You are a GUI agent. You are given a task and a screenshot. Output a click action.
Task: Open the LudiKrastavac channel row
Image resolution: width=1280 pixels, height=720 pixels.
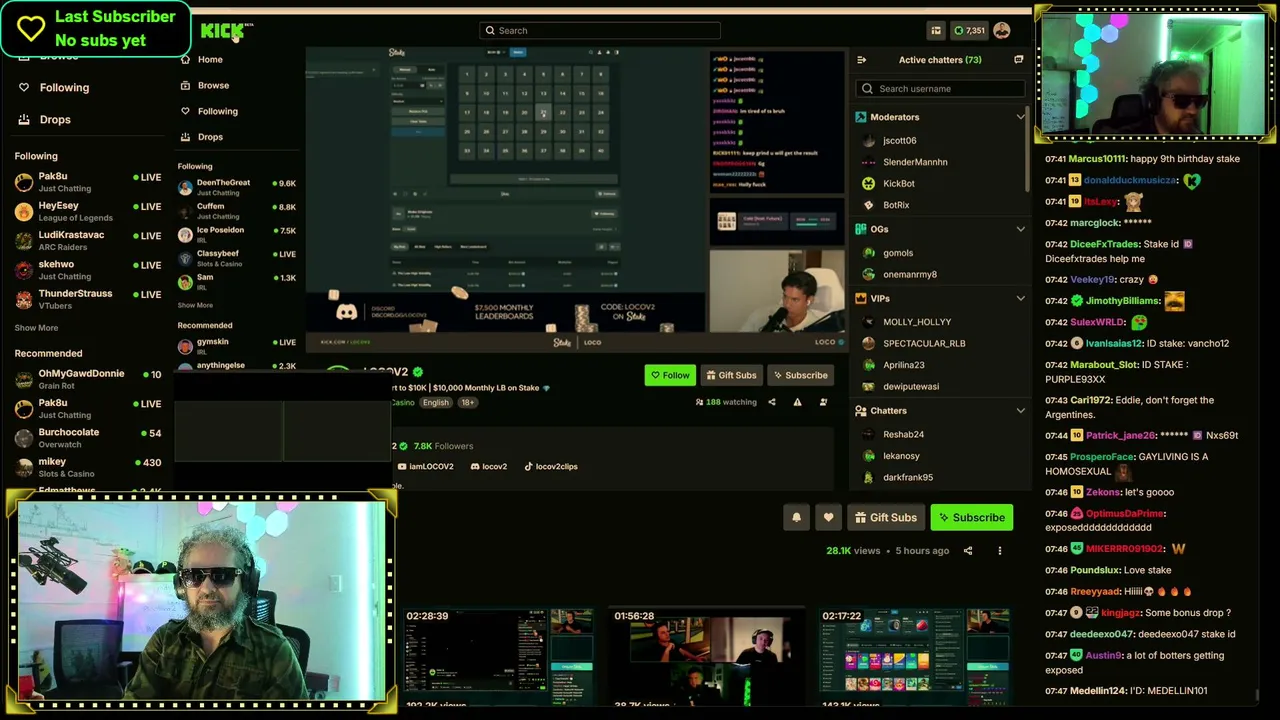pyautogui.click(x=88, y=240)
